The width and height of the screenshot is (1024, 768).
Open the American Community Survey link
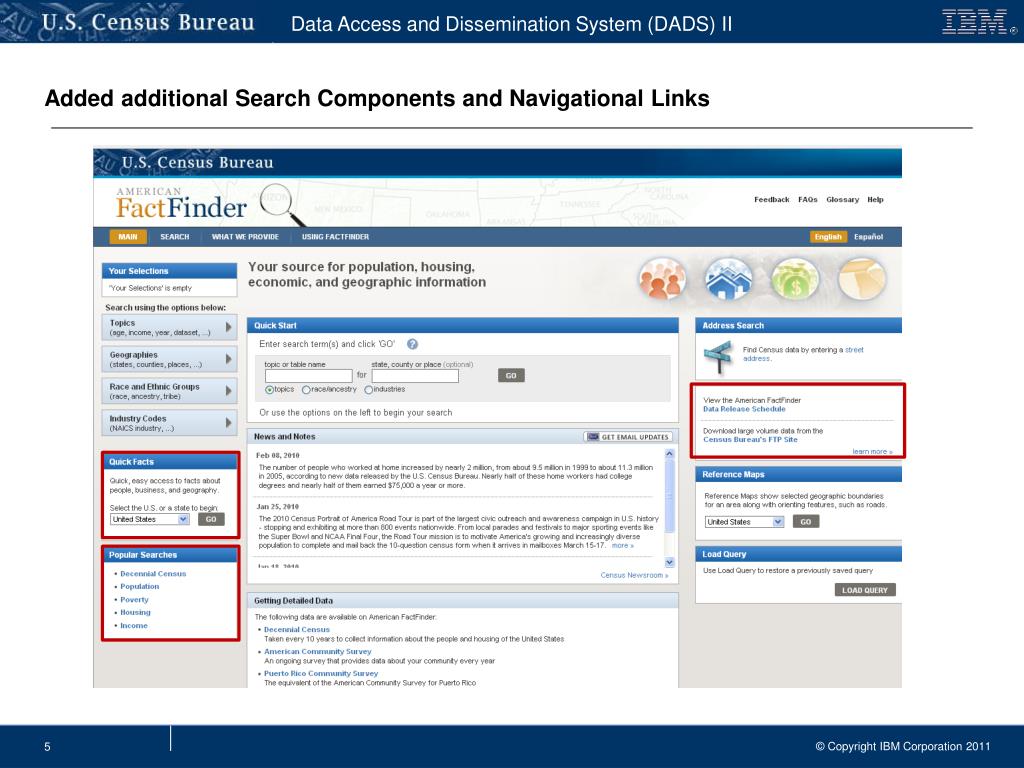point(317,652)
